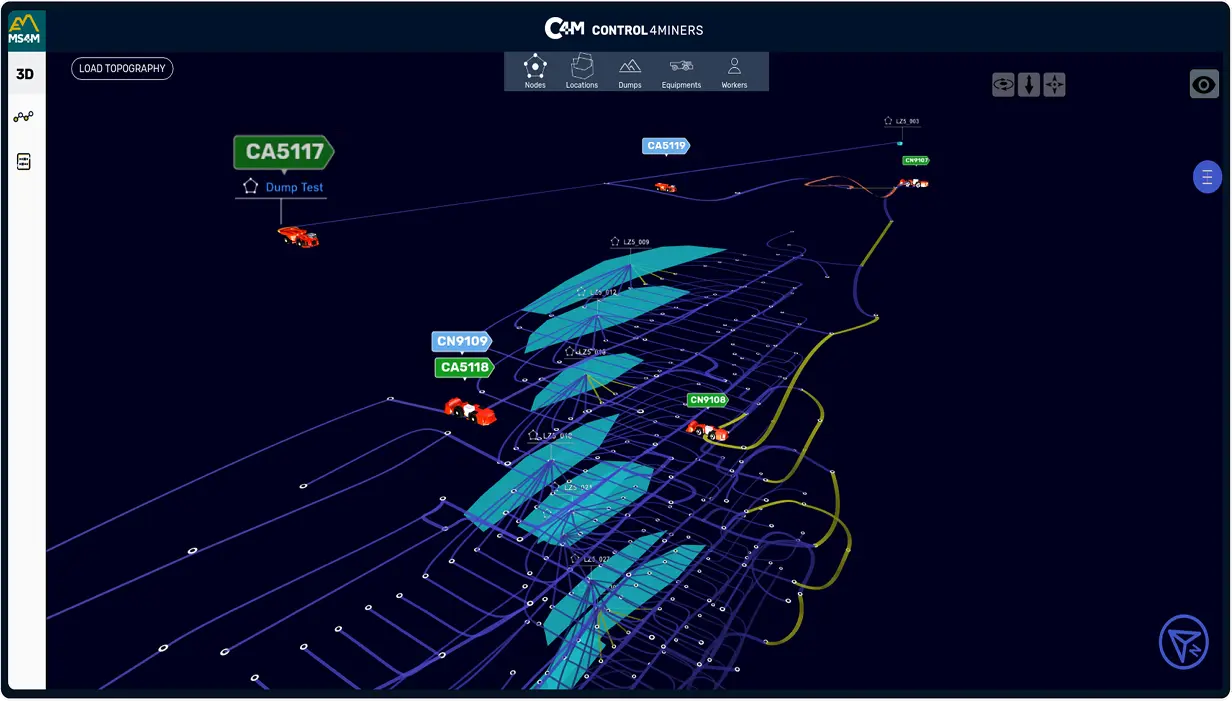
Task: Toggle the Nodes layer in top toolbar
Action: (535, 72)
